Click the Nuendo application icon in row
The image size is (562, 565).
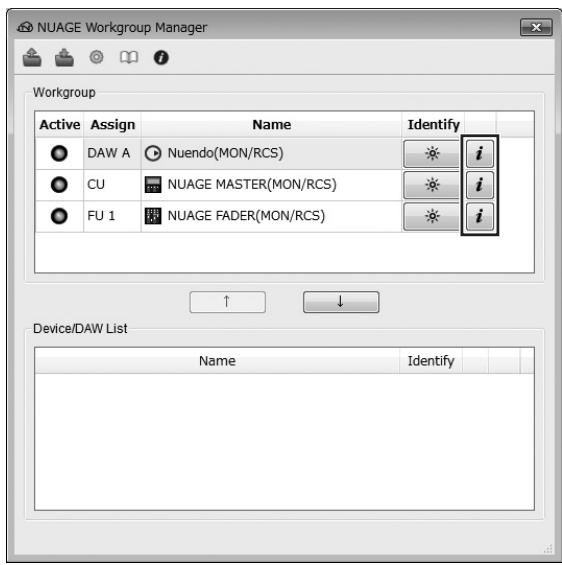[x=153, y=154]
